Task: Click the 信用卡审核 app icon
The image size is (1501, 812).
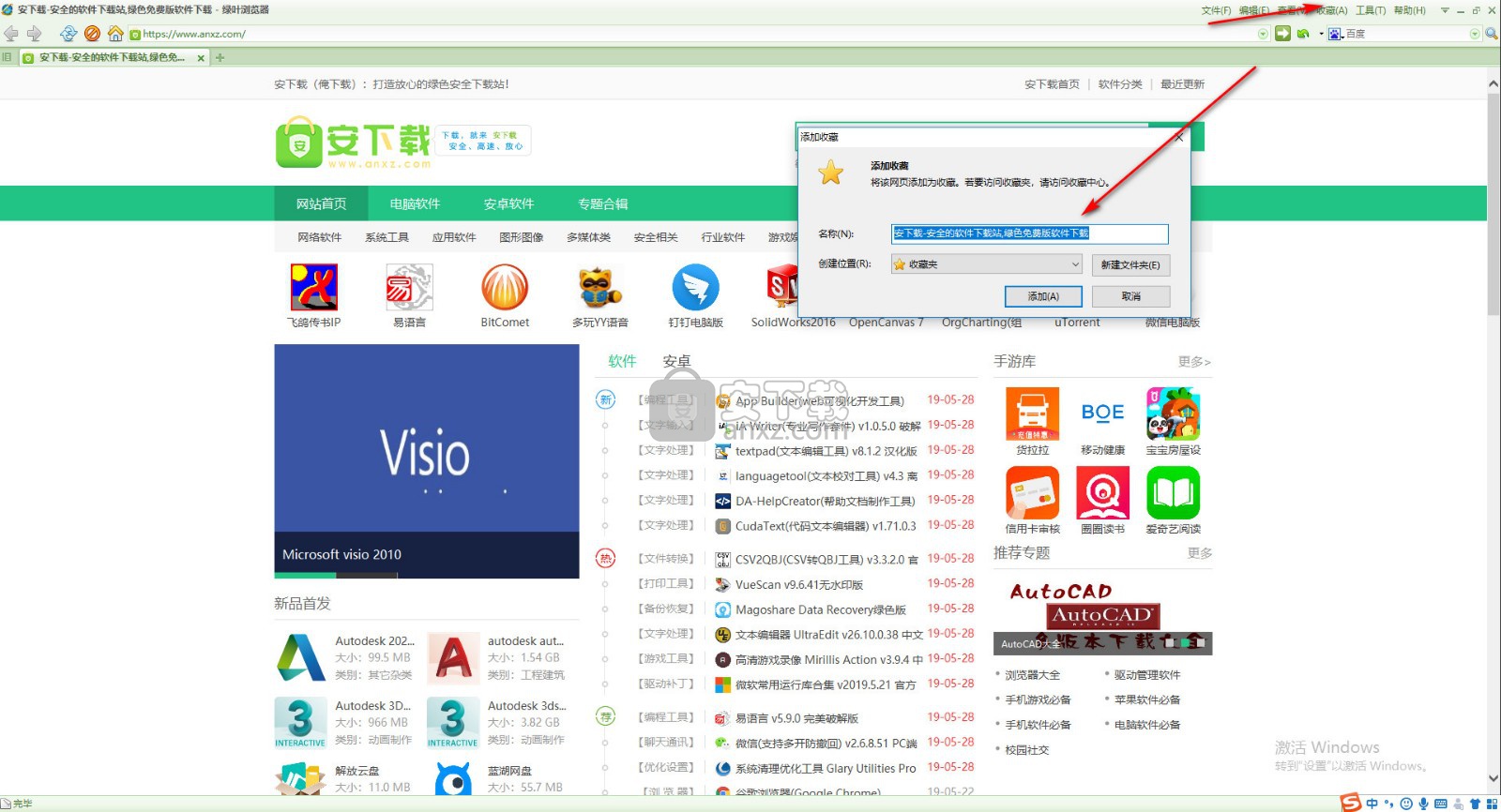Action: (x=1033, y=492)
